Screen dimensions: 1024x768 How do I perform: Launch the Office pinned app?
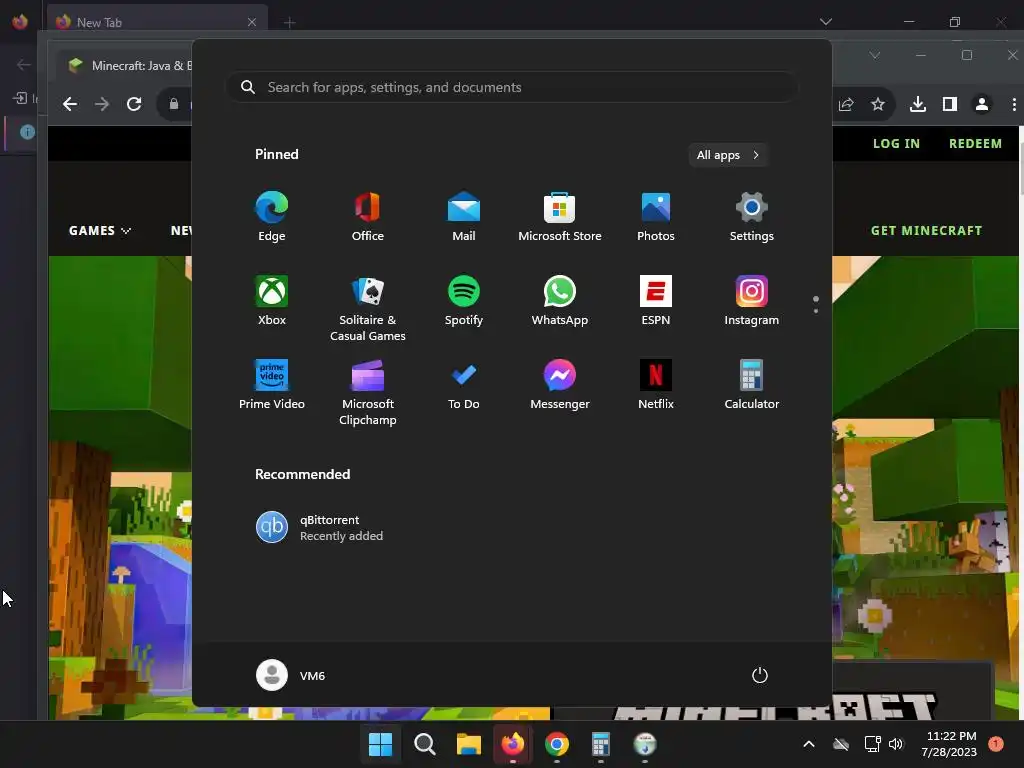click(x=368, y=216)
